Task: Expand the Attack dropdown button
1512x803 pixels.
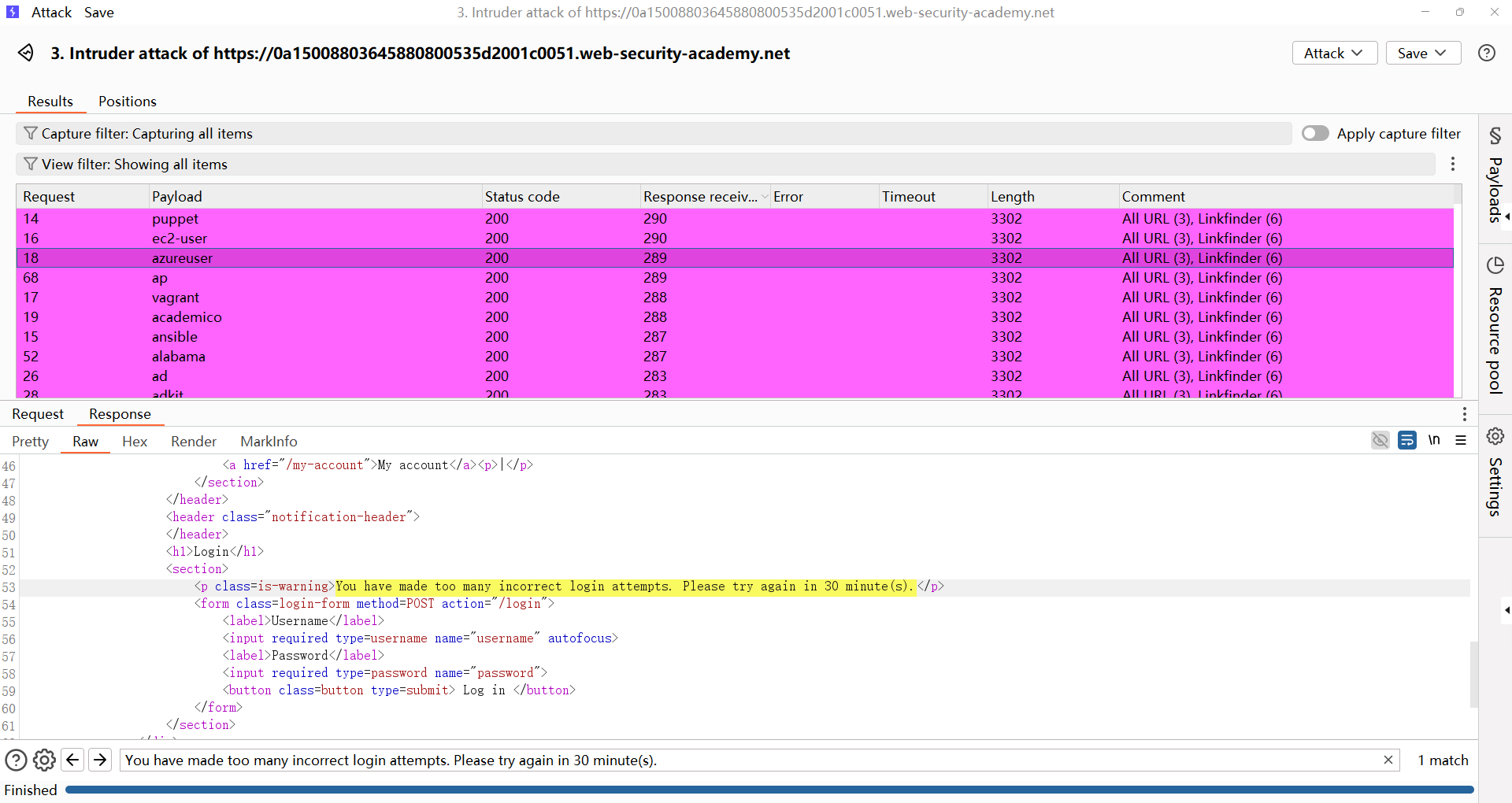Action: tap(1334, 53)
